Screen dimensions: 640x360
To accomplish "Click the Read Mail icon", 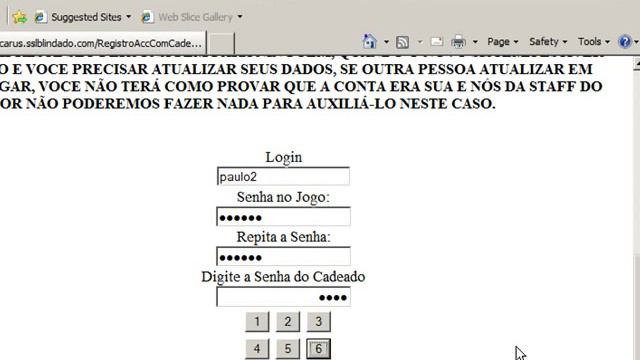I will click(437, 41).
